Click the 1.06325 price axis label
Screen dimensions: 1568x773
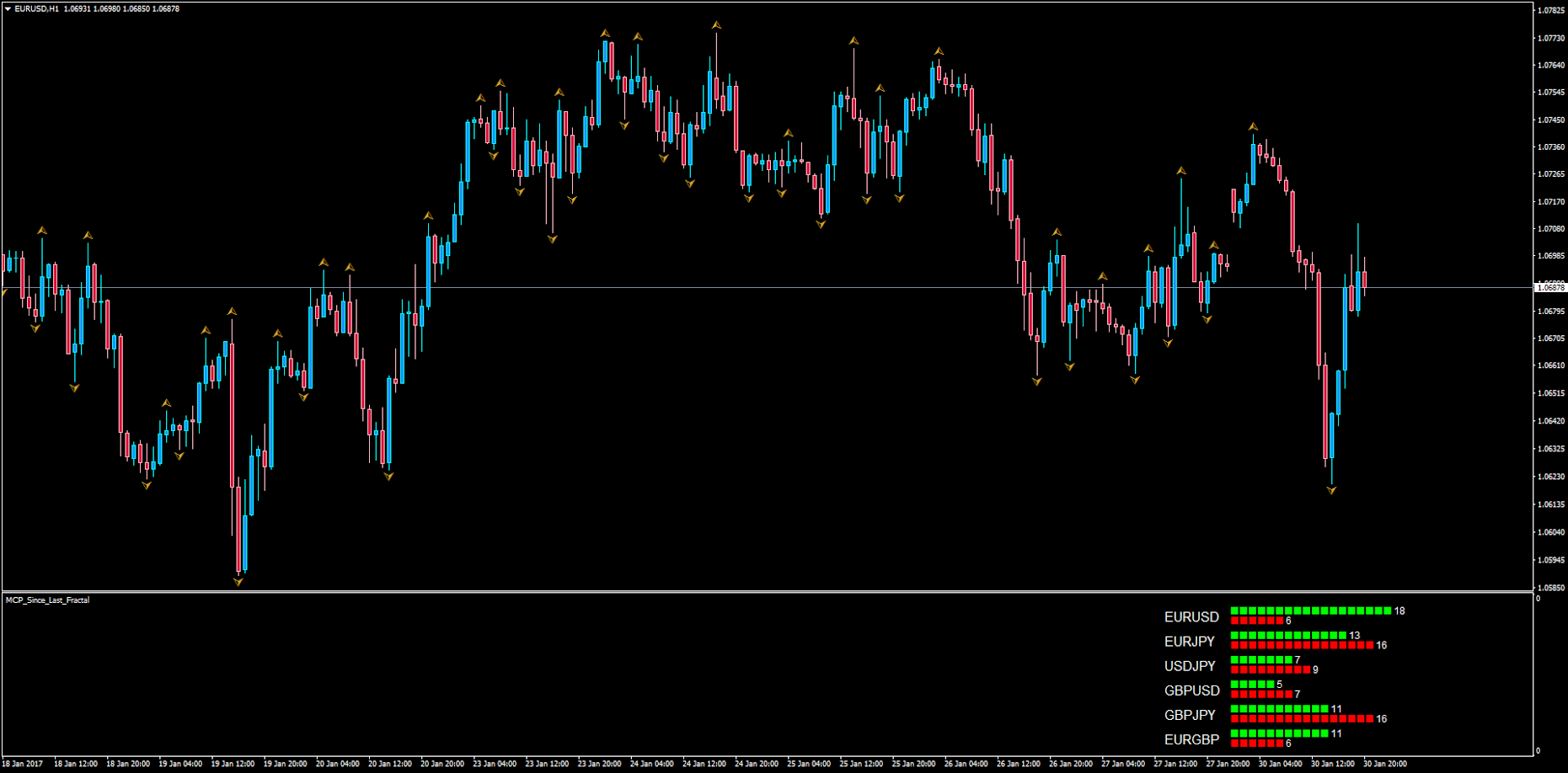pyautogui.click(x=1551, y=449)
